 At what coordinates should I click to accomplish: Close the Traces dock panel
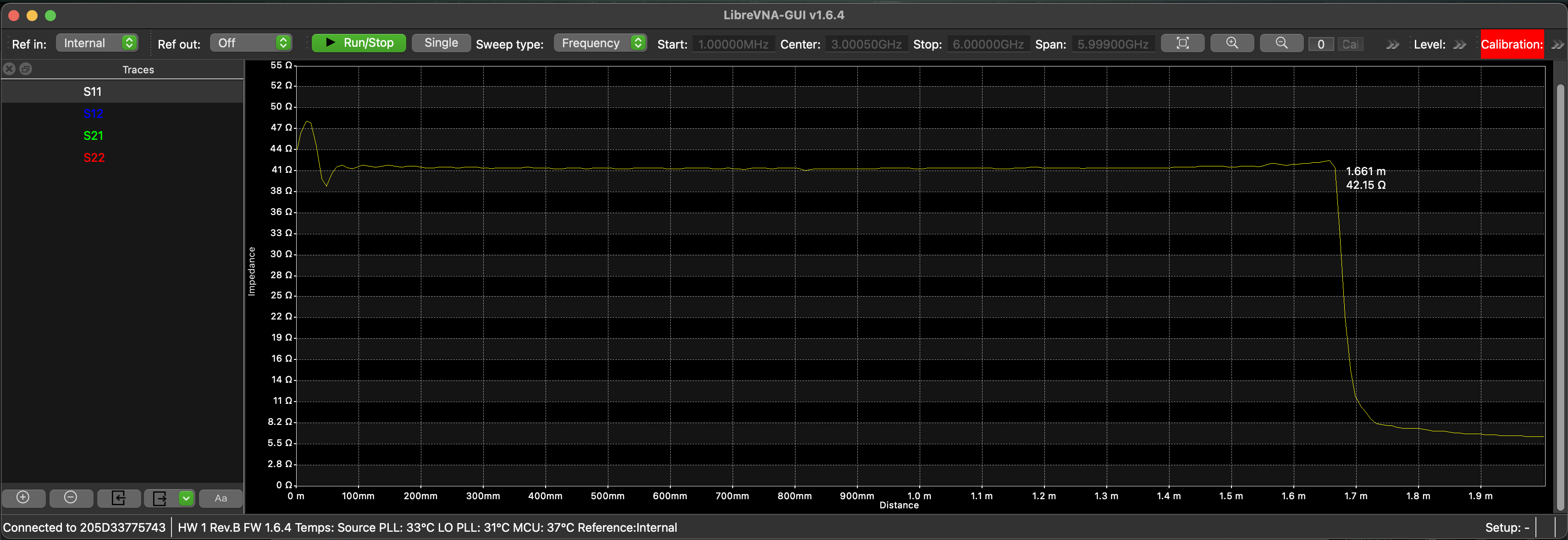9,69
